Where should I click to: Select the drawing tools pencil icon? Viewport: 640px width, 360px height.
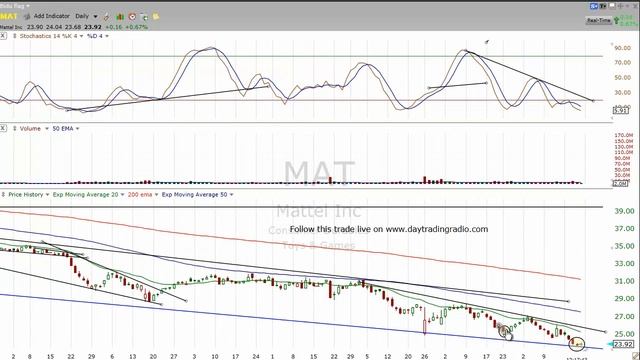click(107, 17)
